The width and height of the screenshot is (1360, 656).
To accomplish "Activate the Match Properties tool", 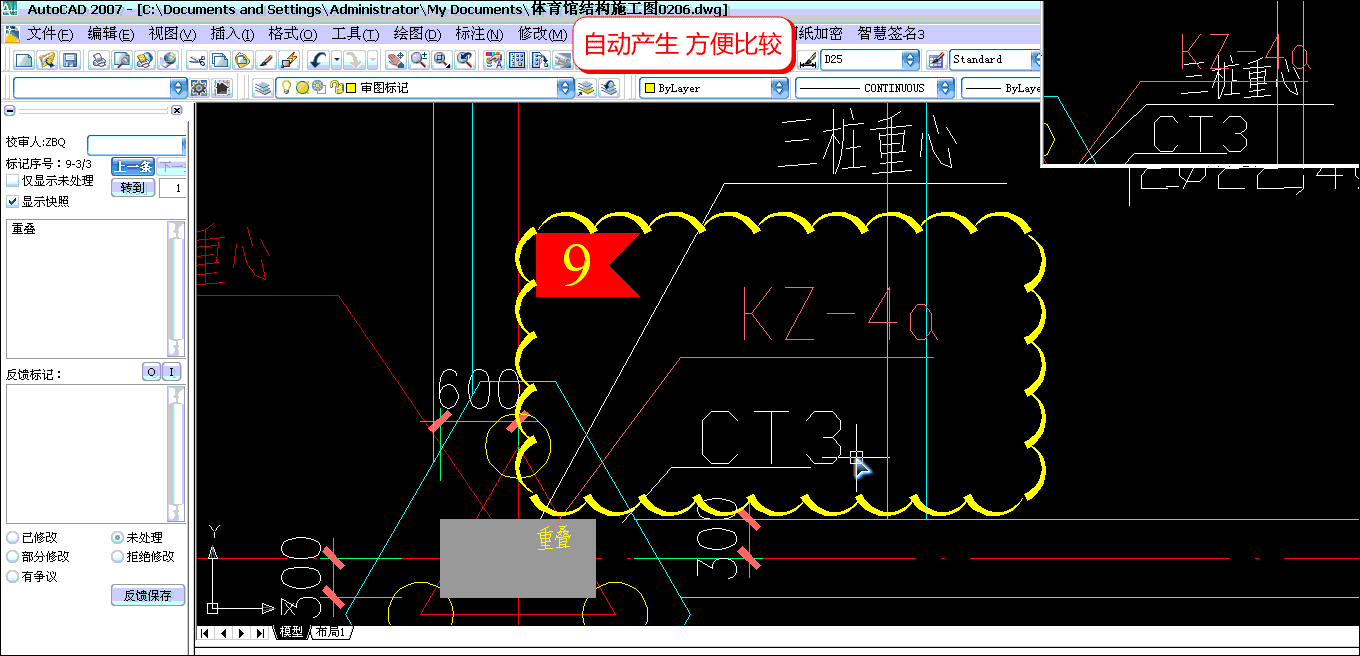I will pos(265,60).
